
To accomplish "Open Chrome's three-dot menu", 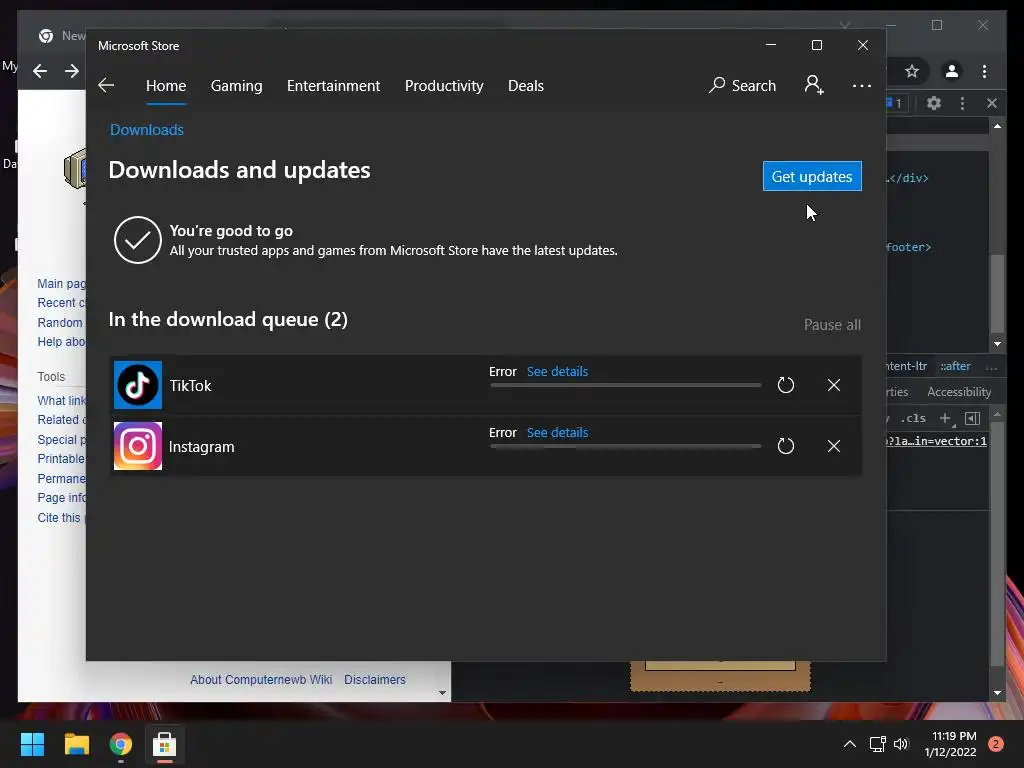I will pos(985,71).
